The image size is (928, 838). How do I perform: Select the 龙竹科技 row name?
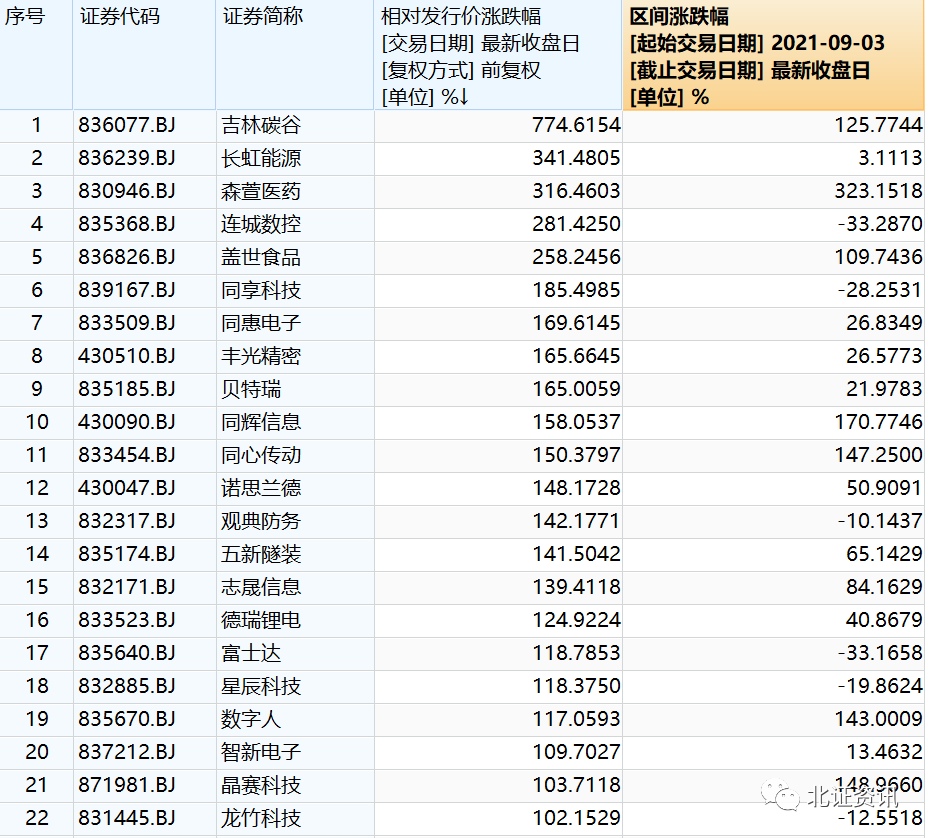261,818
